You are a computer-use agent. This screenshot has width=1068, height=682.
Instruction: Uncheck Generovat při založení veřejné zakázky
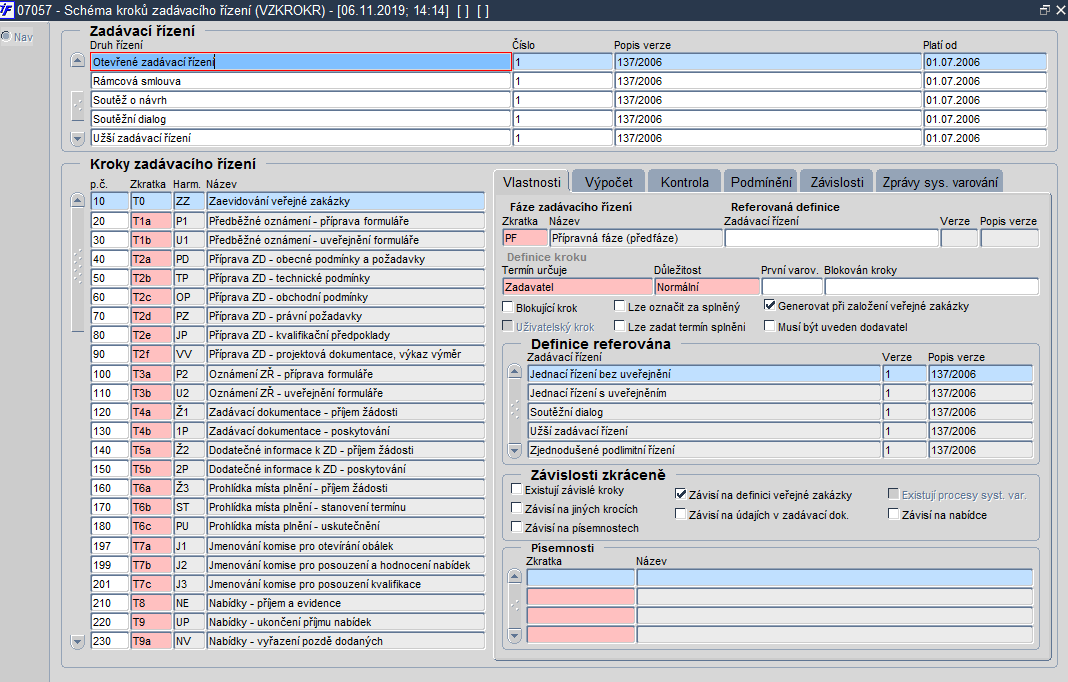click(770, 305)
